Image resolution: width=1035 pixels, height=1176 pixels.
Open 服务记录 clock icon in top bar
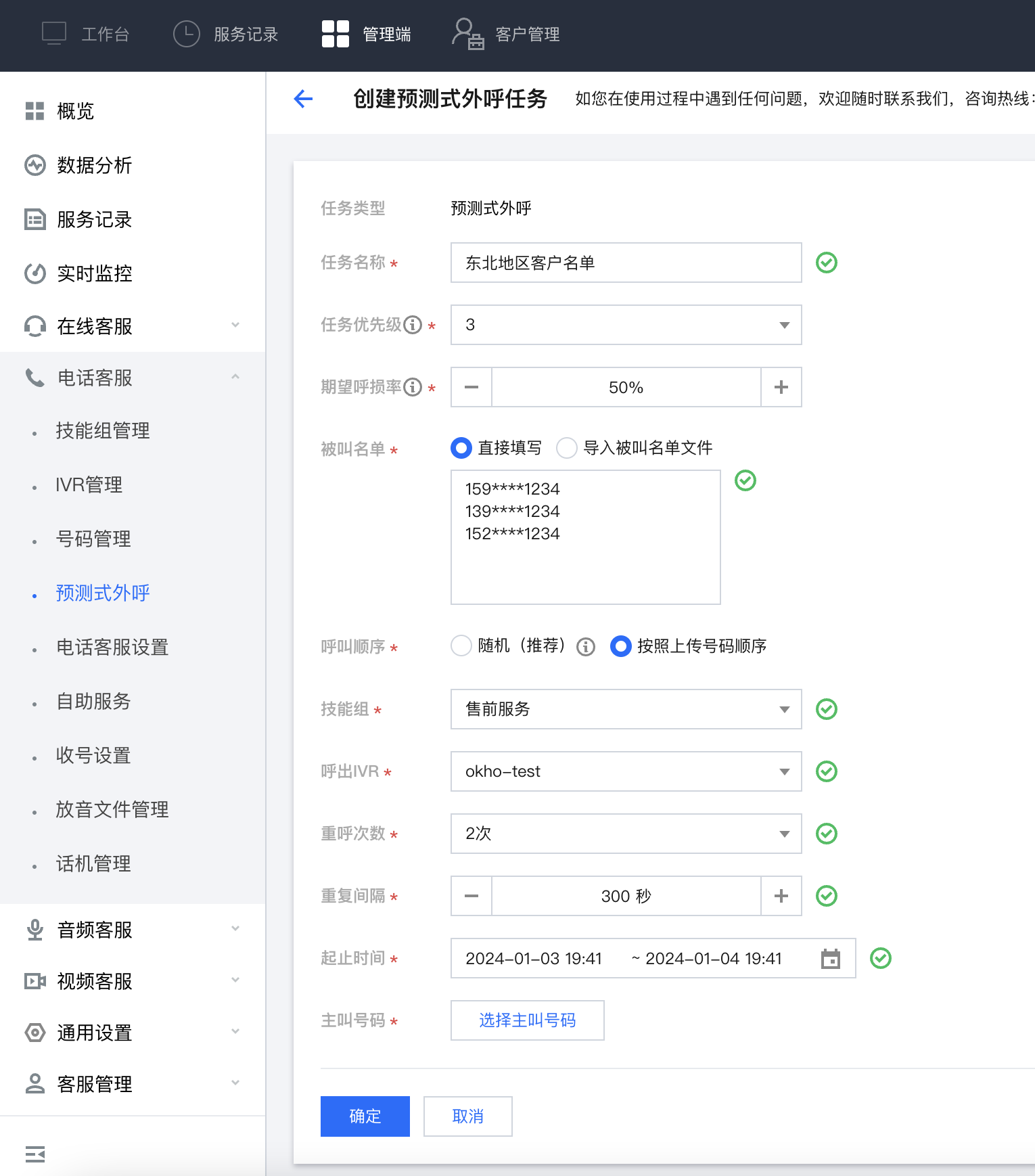[187, 35]
